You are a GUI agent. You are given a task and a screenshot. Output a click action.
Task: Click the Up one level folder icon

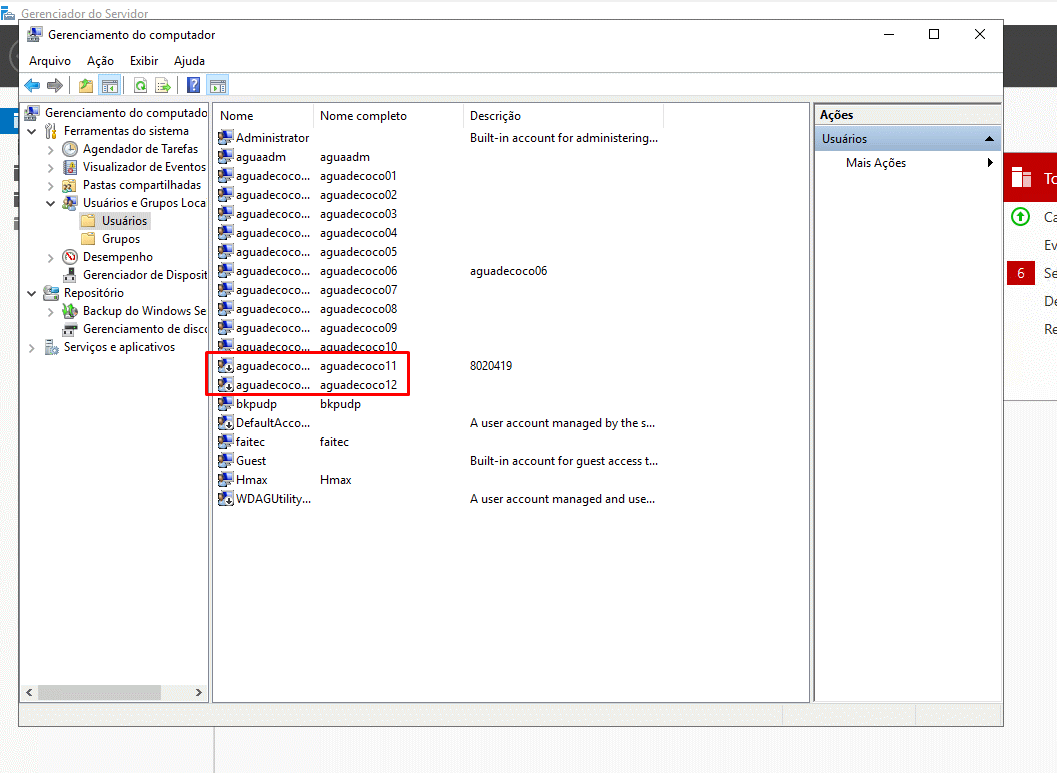click(x=86, y=86)
